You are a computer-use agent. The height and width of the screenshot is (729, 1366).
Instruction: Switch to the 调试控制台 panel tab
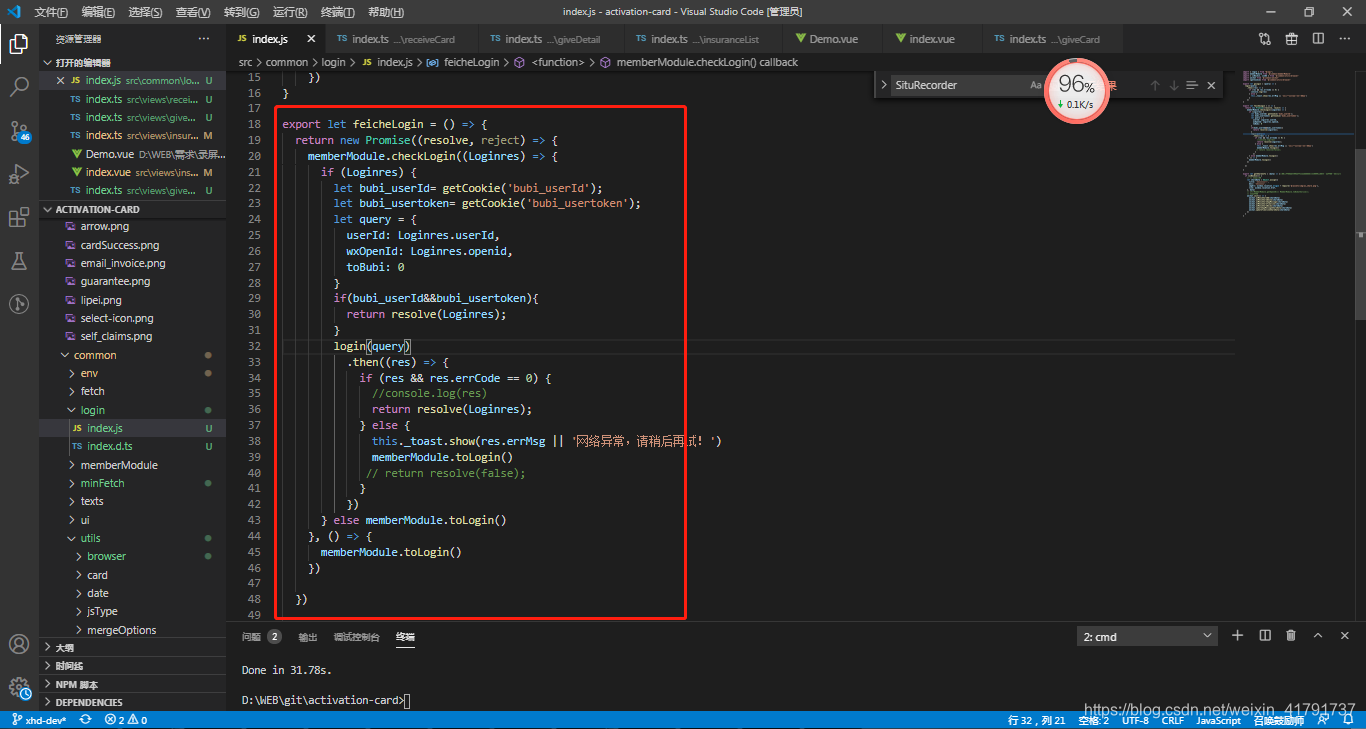pos(356,637)
